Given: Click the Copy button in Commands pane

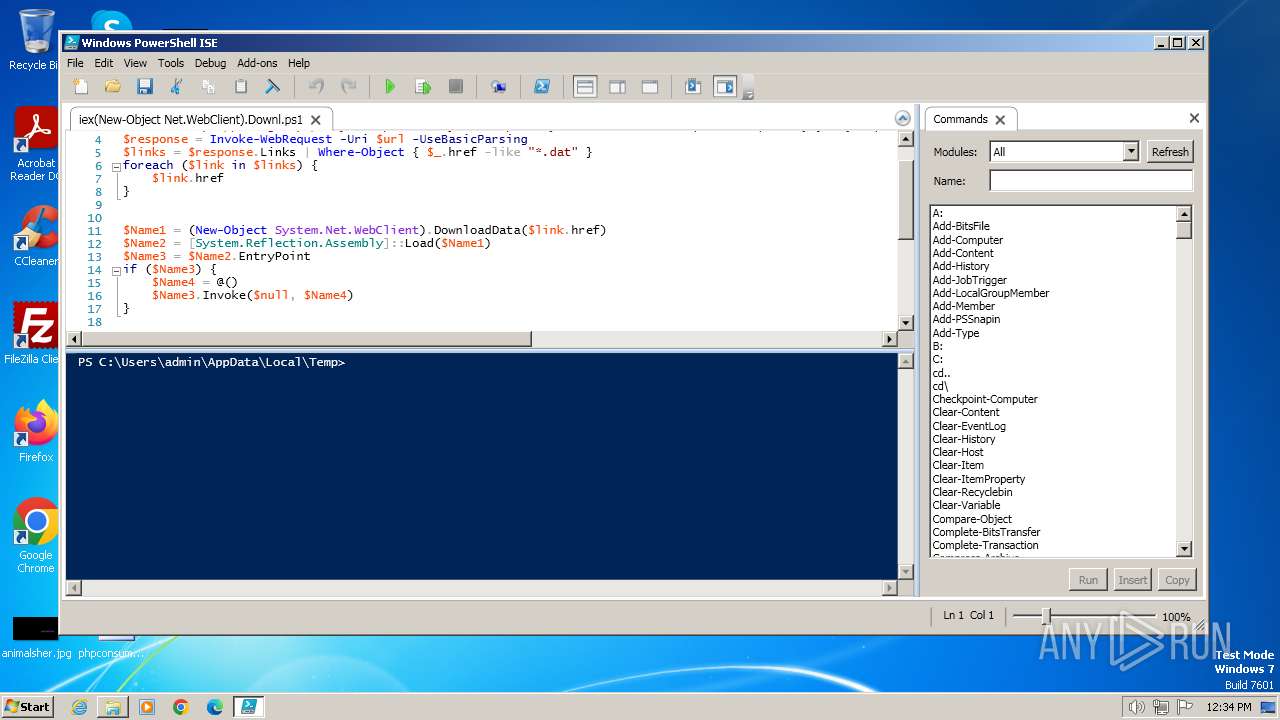Looking at the screenshot, I should point(1177,580).
